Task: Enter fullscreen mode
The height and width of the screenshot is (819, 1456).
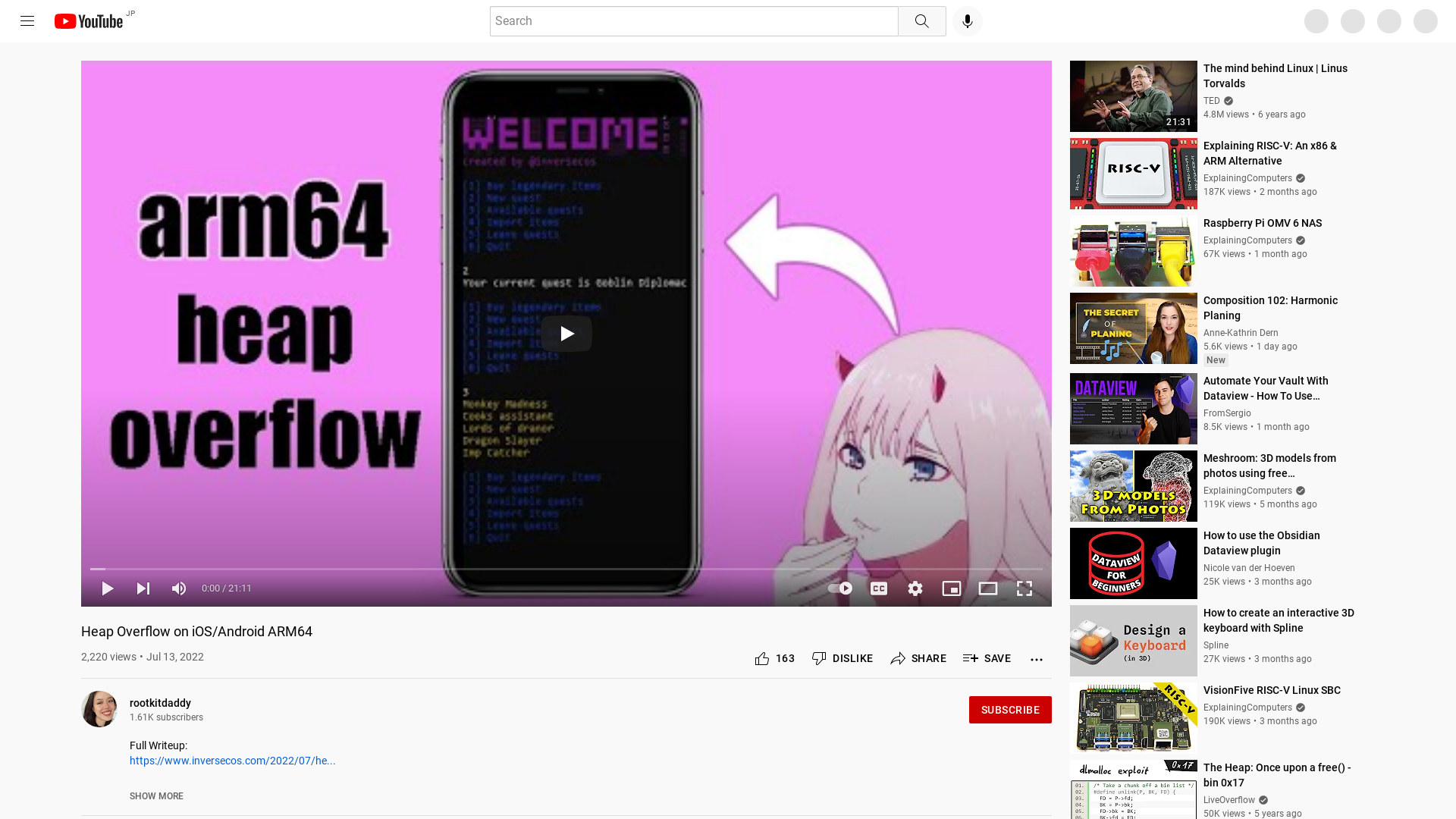Action: (1025, 588)
